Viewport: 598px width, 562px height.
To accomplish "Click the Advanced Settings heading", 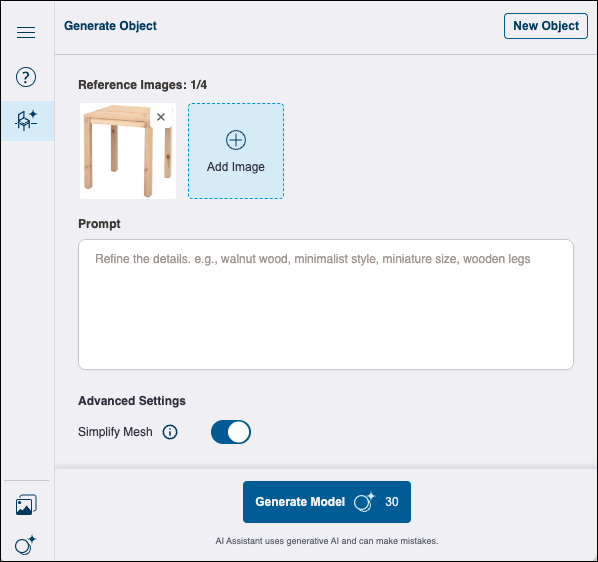I will 132,401.
